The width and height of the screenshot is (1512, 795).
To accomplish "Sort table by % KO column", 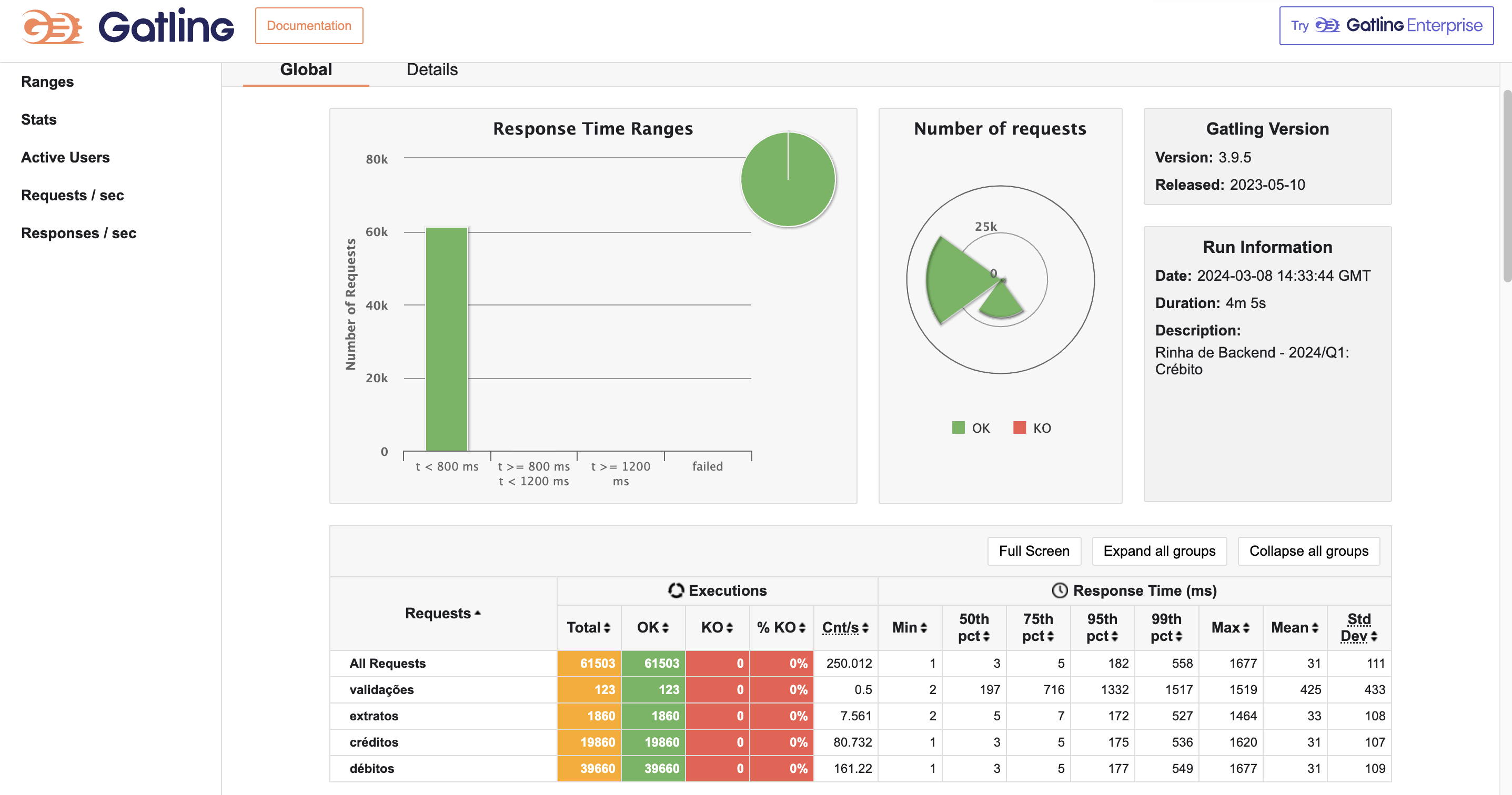I will coord(781,627).
